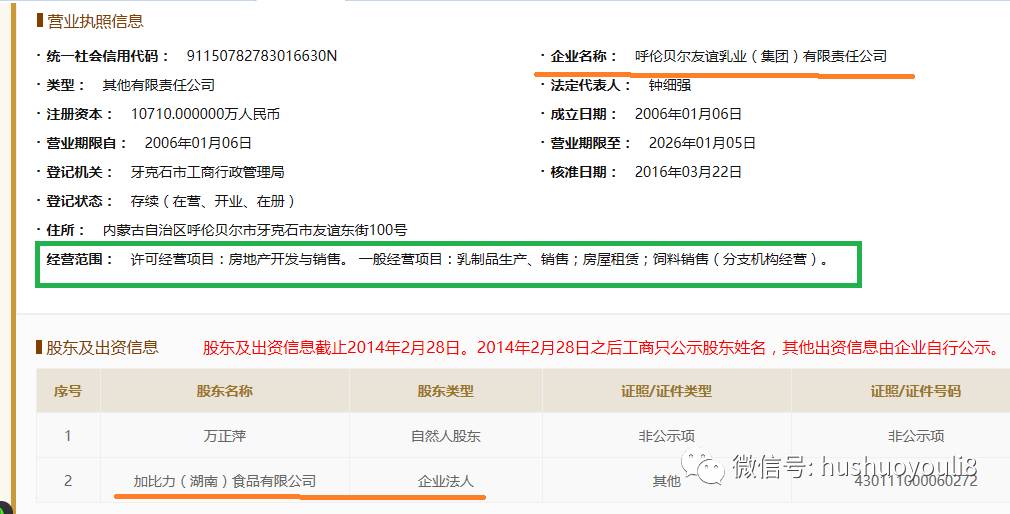Click end date 2026年01月05日

pos(702,143)
